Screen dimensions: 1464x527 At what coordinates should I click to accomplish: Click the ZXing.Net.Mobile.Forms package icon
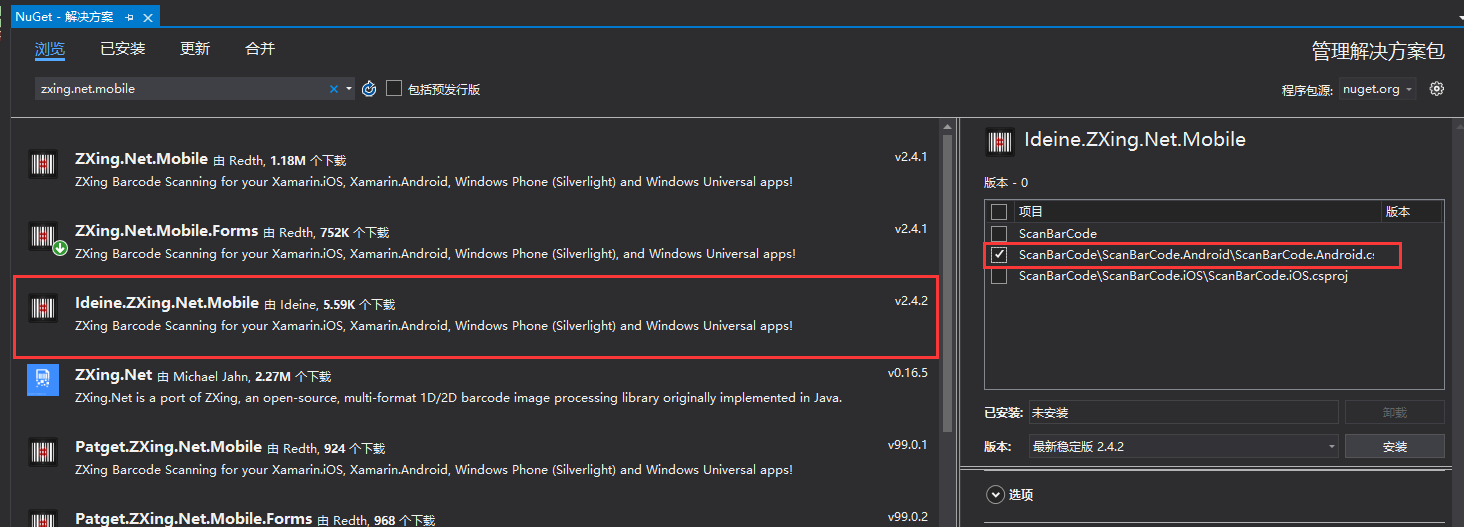[42, 237]
